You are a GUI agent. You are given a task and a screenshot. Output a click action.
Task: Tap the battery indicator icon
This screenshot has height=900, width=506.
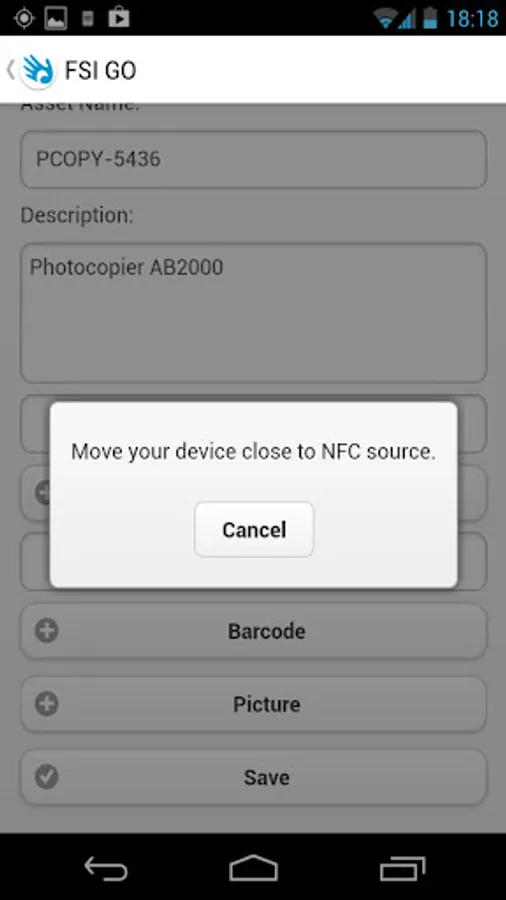pos(430,18)
